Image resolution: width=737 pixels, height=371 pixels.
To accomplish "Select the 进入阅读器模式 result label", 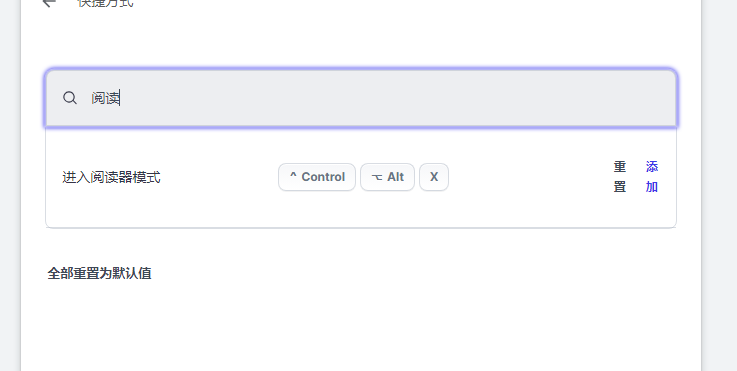I will tap(111, 177).
